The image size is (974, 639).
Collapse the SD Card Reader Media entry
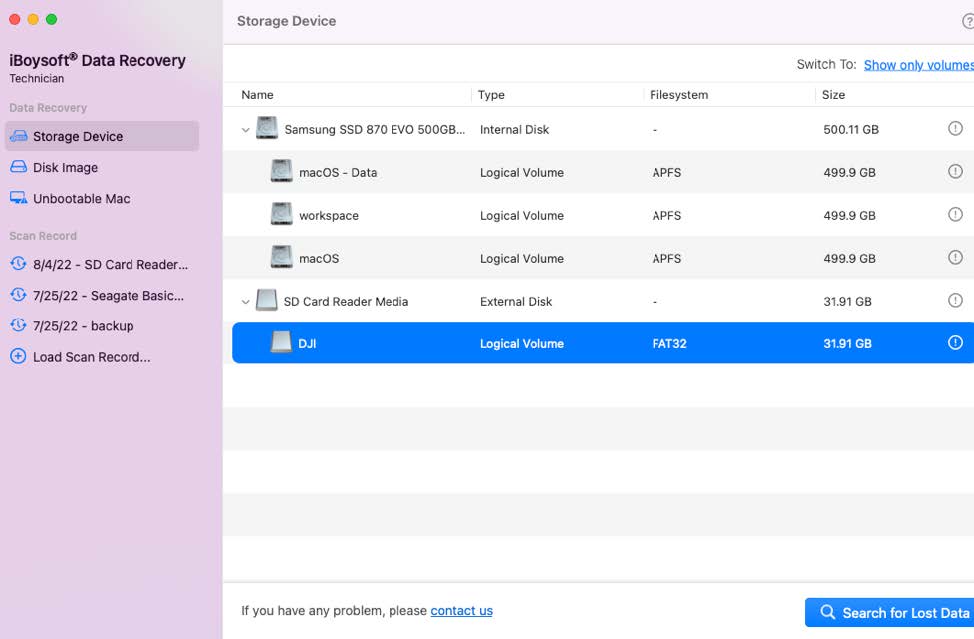click(245, 301)
